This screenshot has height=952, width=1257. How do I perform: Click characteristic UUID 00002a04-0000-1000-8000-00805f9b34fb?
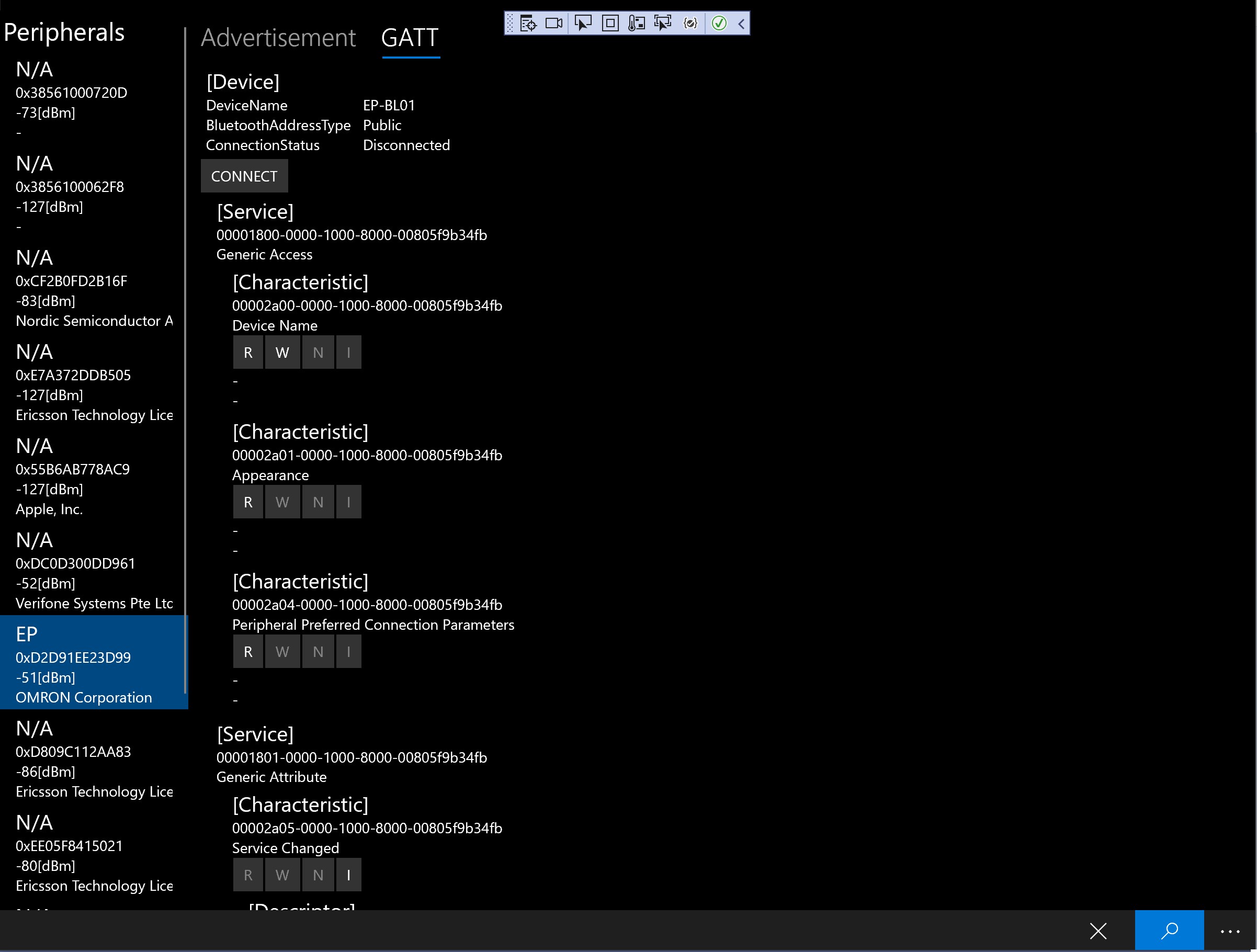(x=367, y=604)
